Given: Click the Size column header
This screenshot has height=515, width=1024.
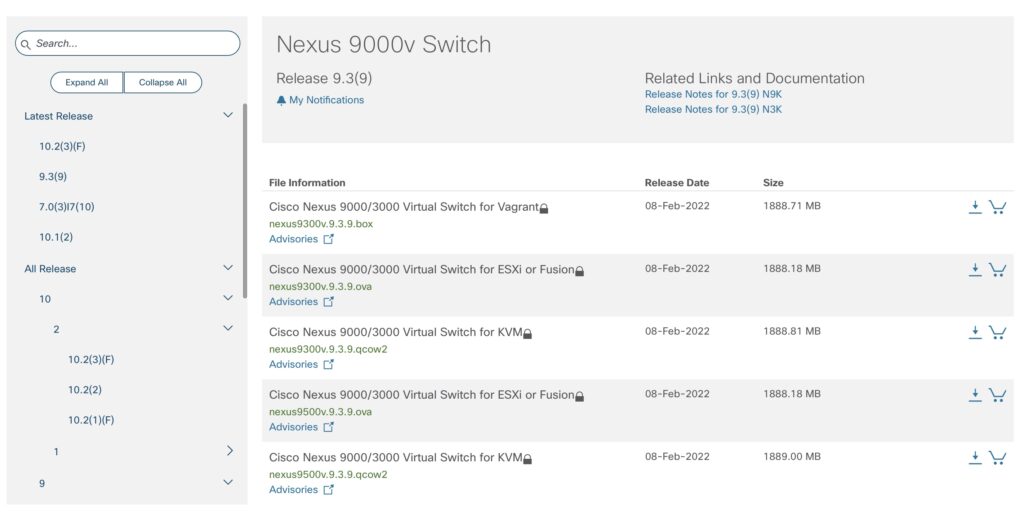Looking at the screenshot, I should pyautogui.click(x=773, y=183).
